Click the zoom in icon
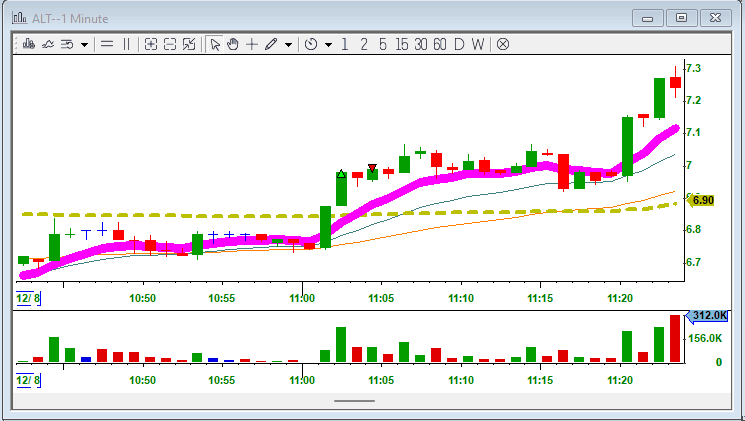Viewport: 745px width, 421px height. pos(151,44)
